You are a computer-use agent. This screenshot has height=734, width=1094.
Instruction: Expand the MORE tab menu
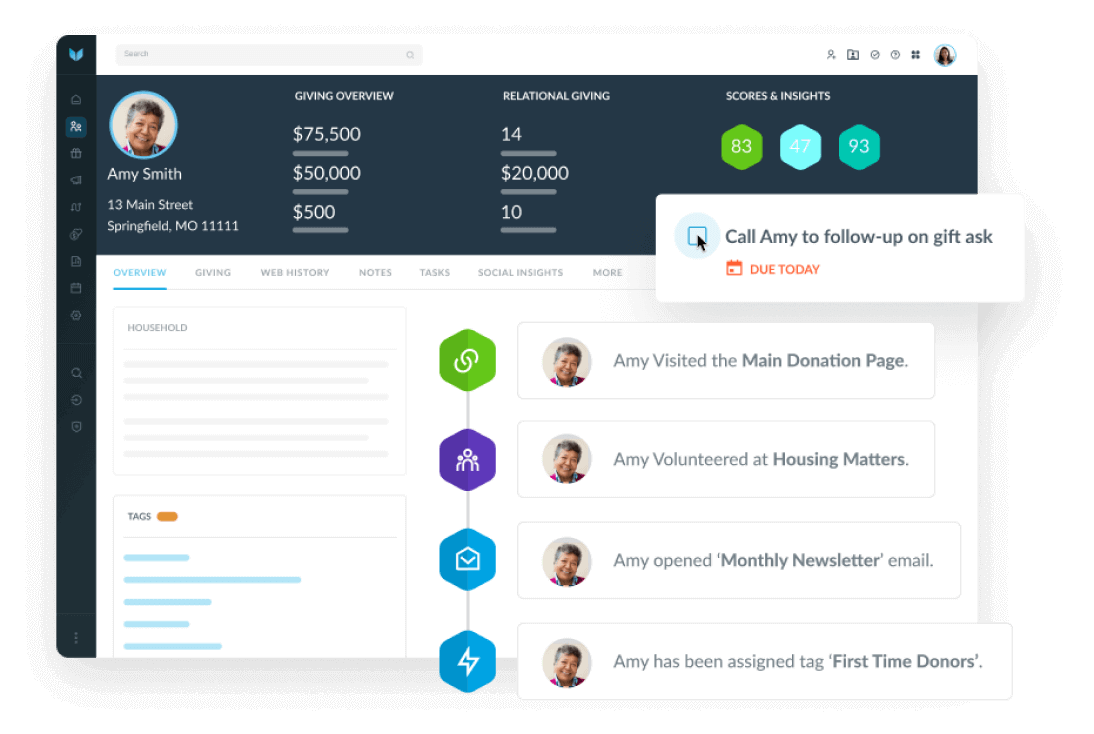tap(607, 273)
